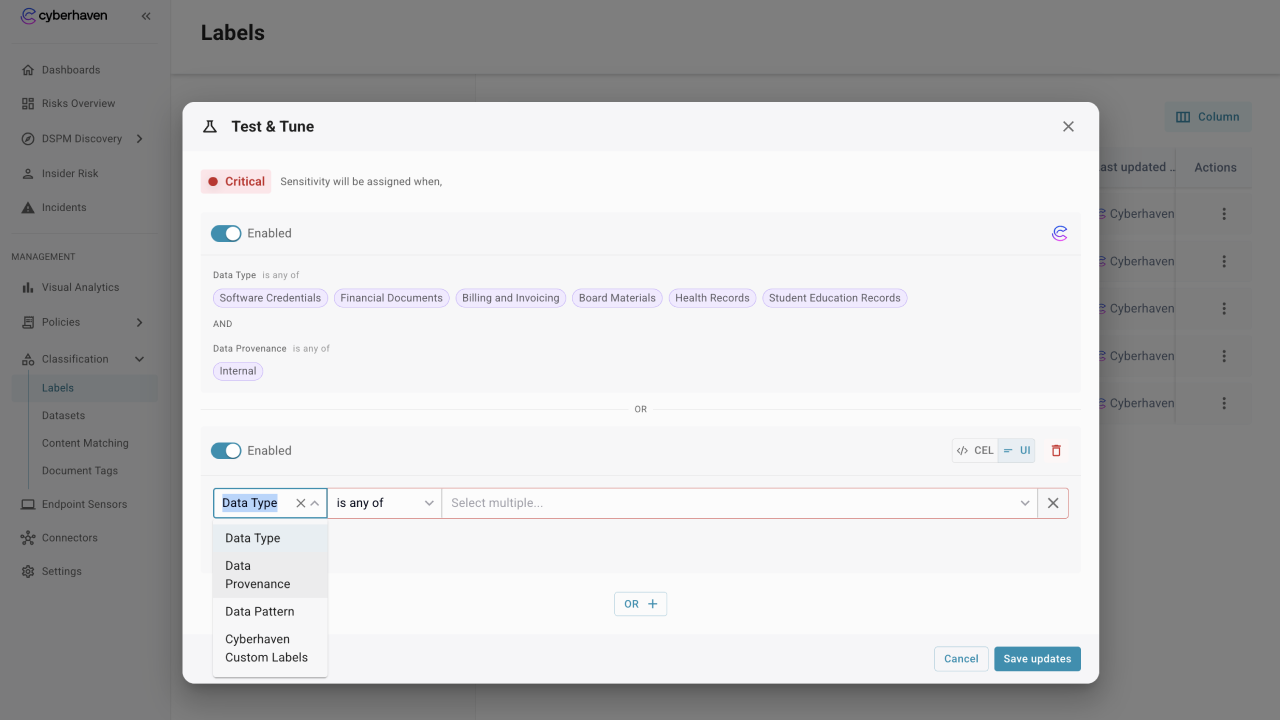Screen dimensions: 1280x720
Task: Collapse the sidebar with double chevron icon
Action: point(146,16)
